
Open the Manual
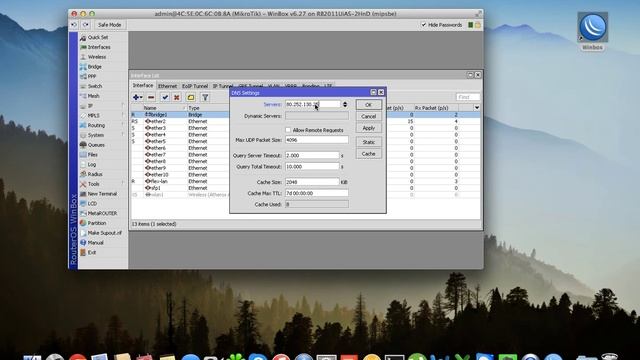point(95,243)
